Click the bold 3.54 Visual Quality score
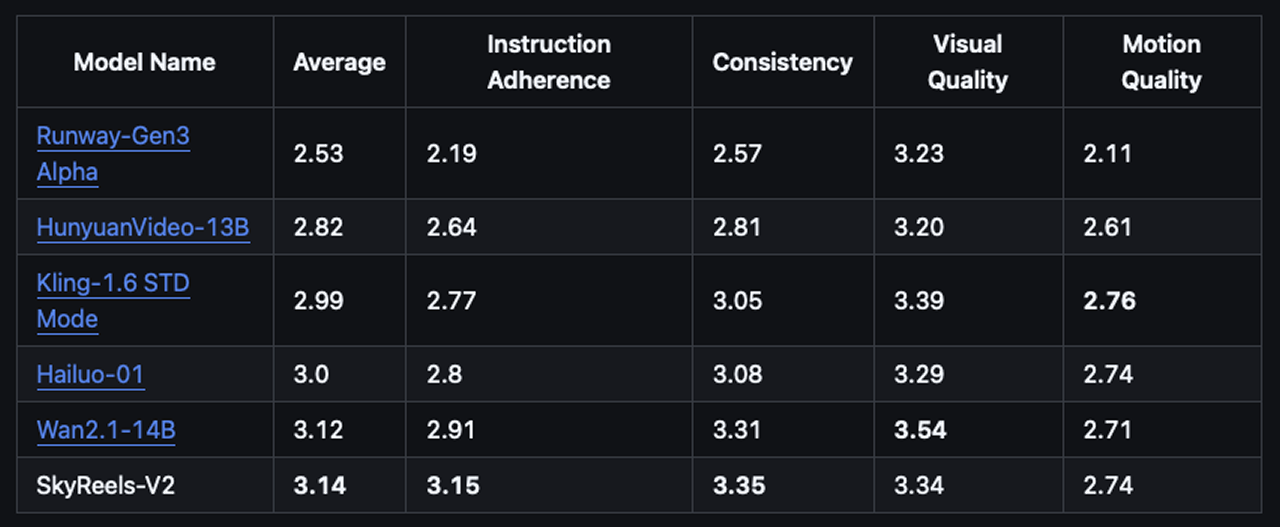This screenshot has height=527, width=1280. point(920,430)
